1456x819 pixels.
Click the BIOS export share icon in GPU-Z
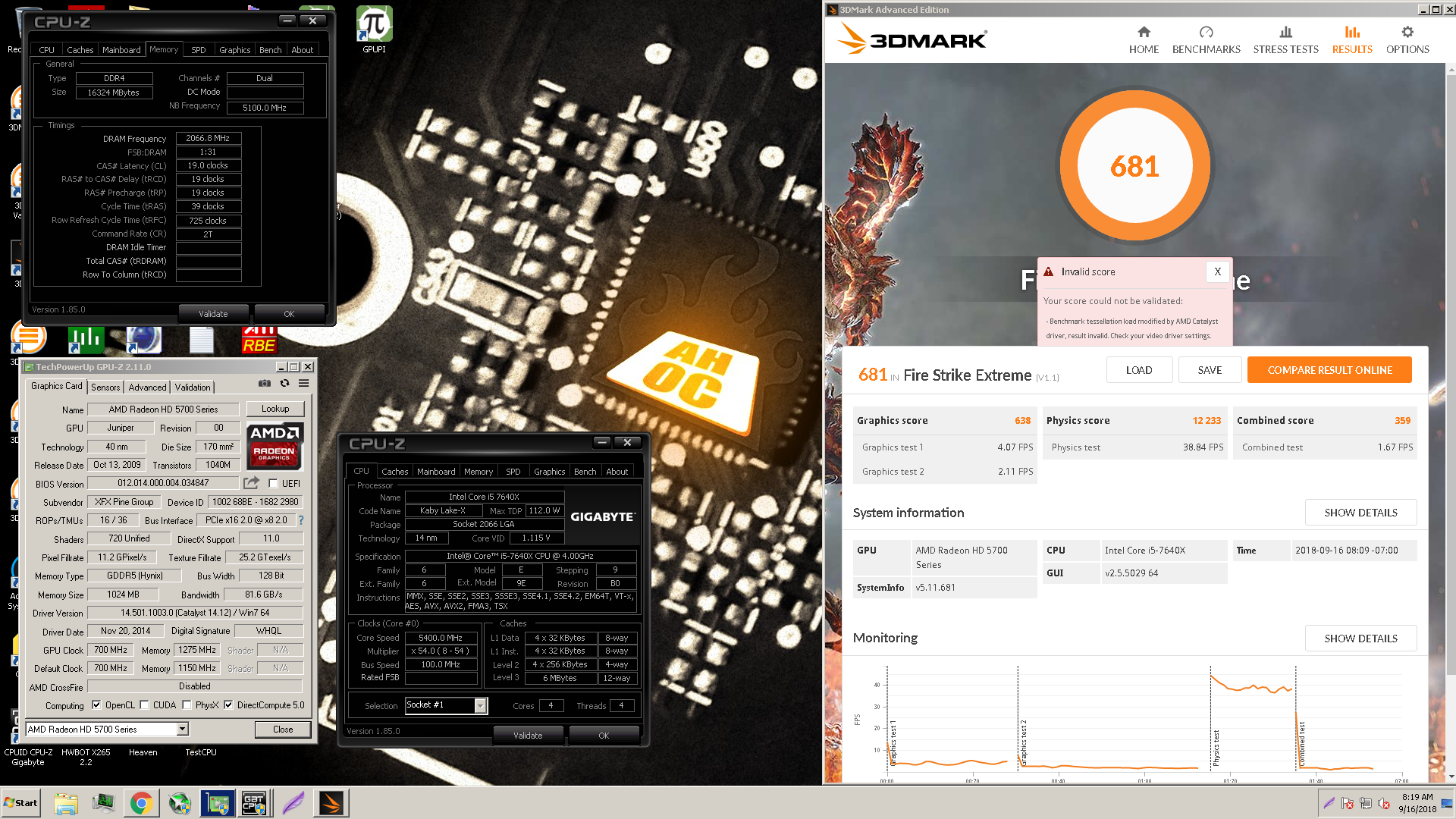click(251, 483)
